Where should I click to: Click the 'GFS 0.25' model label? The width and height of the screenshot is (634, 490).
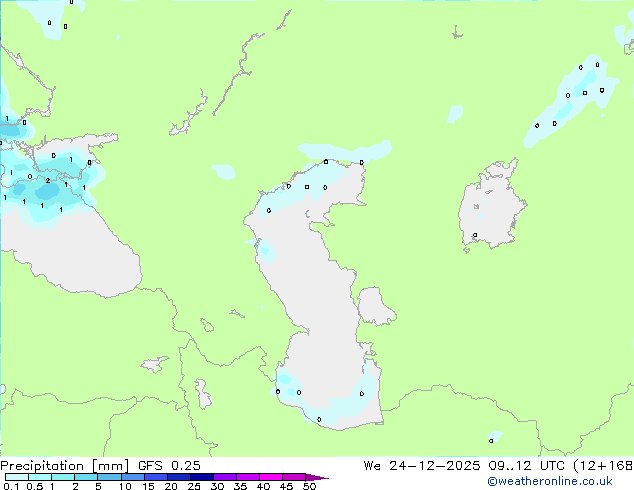169,466
